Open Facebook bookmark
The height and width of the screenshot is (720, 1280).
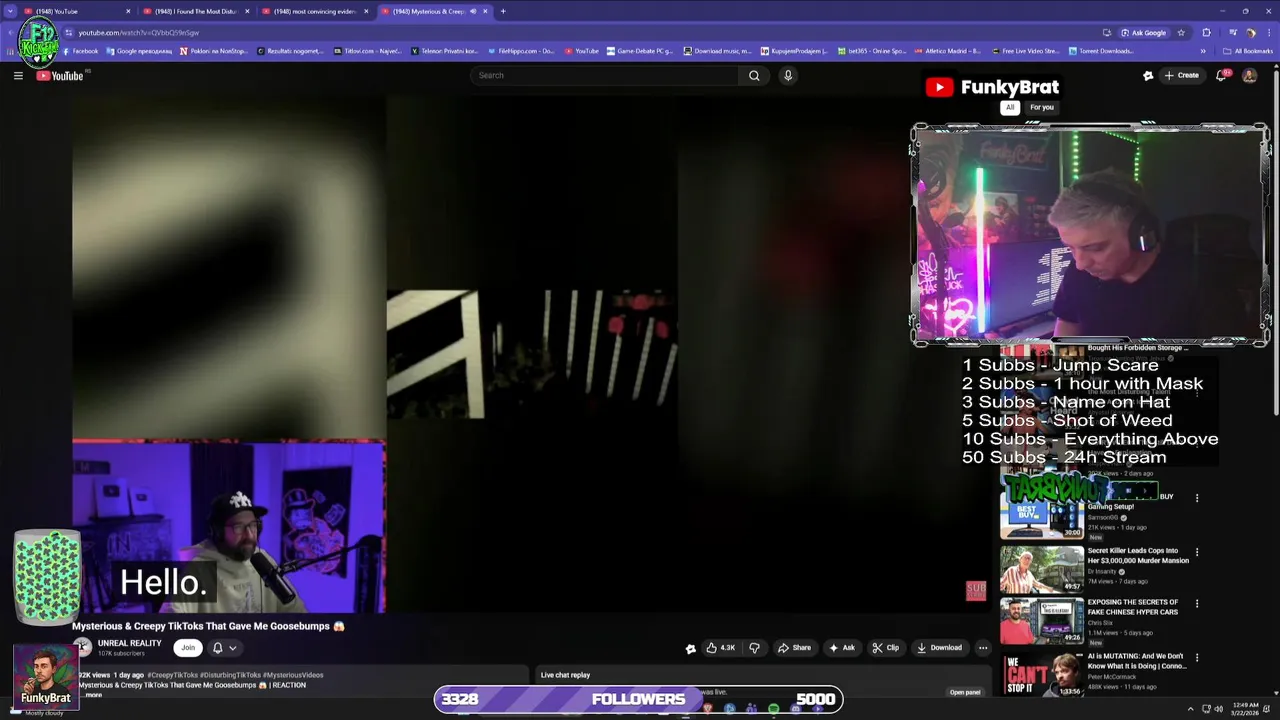click(80, 51)
